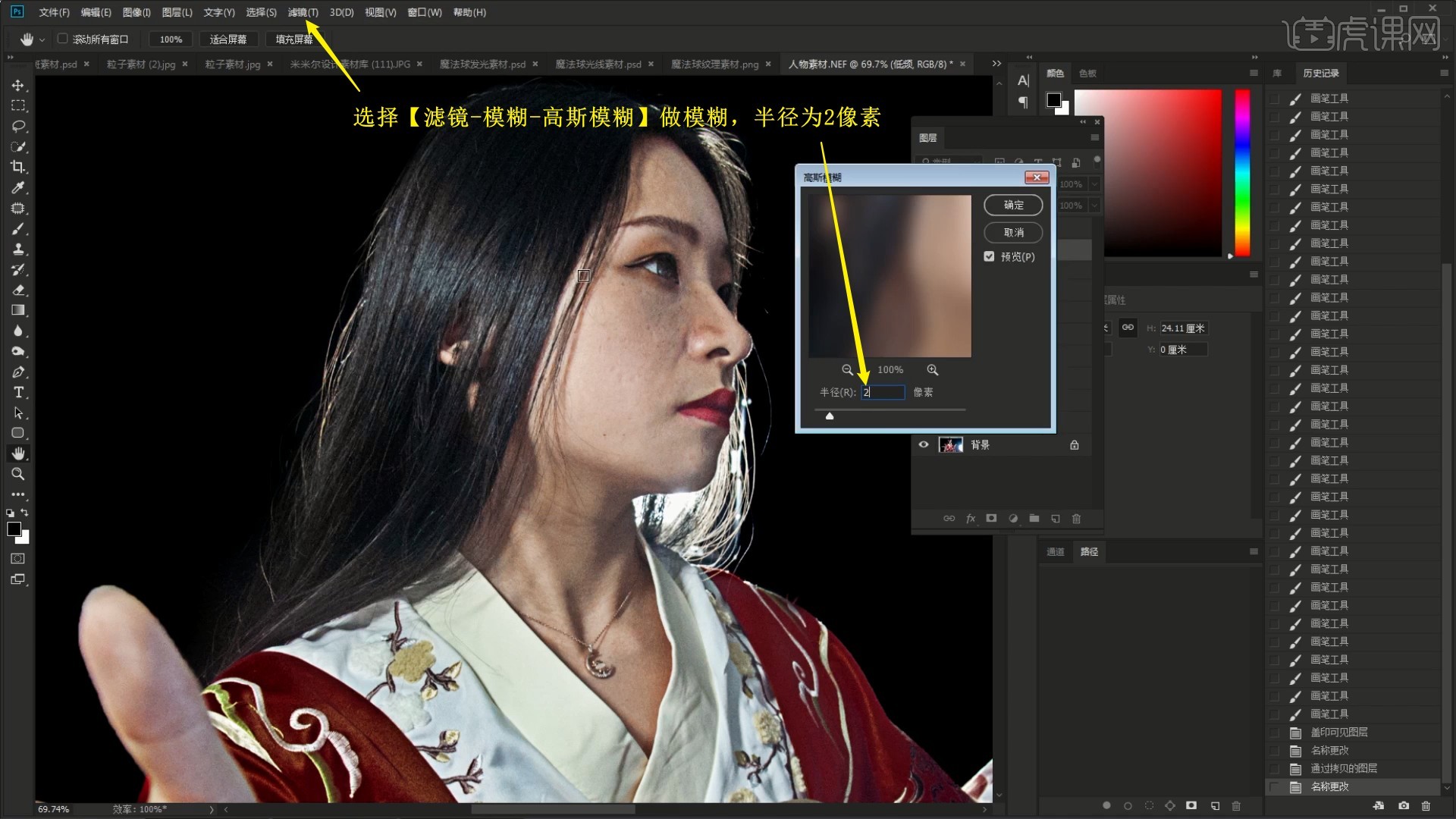Select the Eyedropper tool
Image resolution: width=1456 pixels, height=819 pixels.
pos(18,187)
